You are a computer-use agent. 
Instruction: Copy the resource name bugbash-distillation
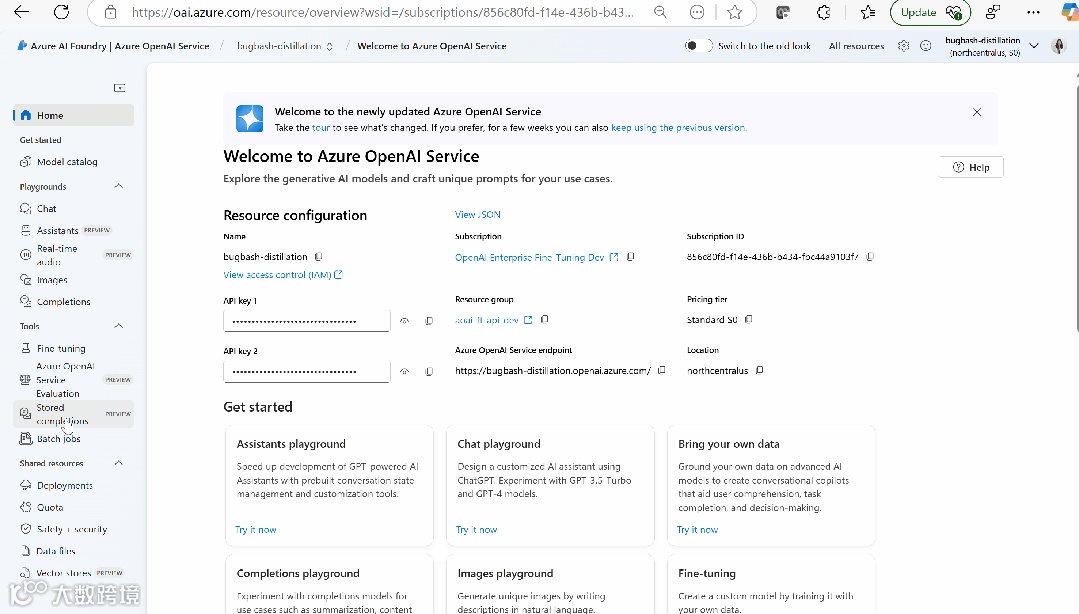[x=318, y=257]
